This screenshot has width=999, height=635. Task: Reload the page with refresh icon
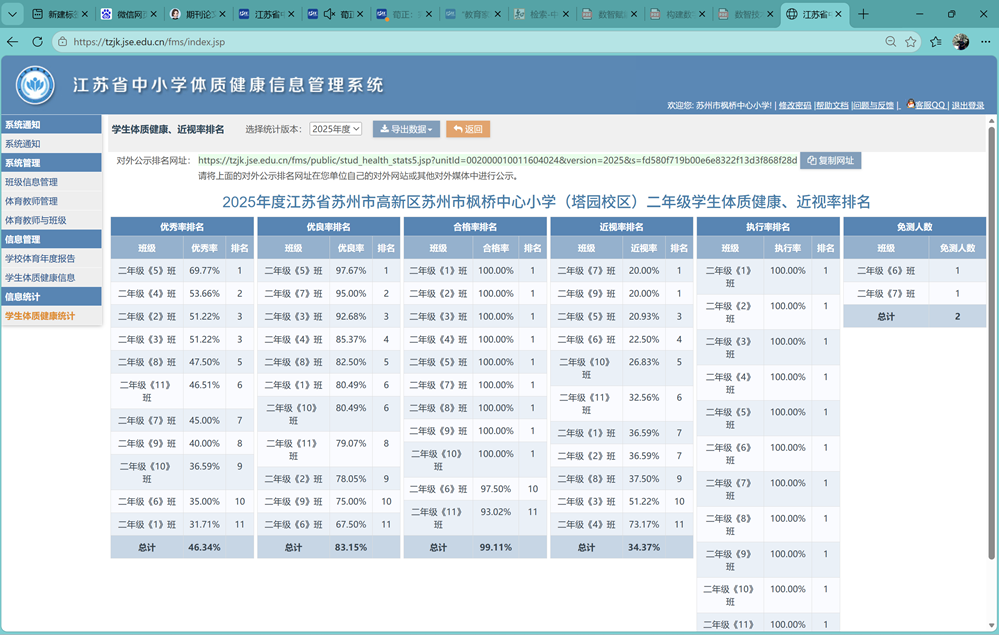38,42
